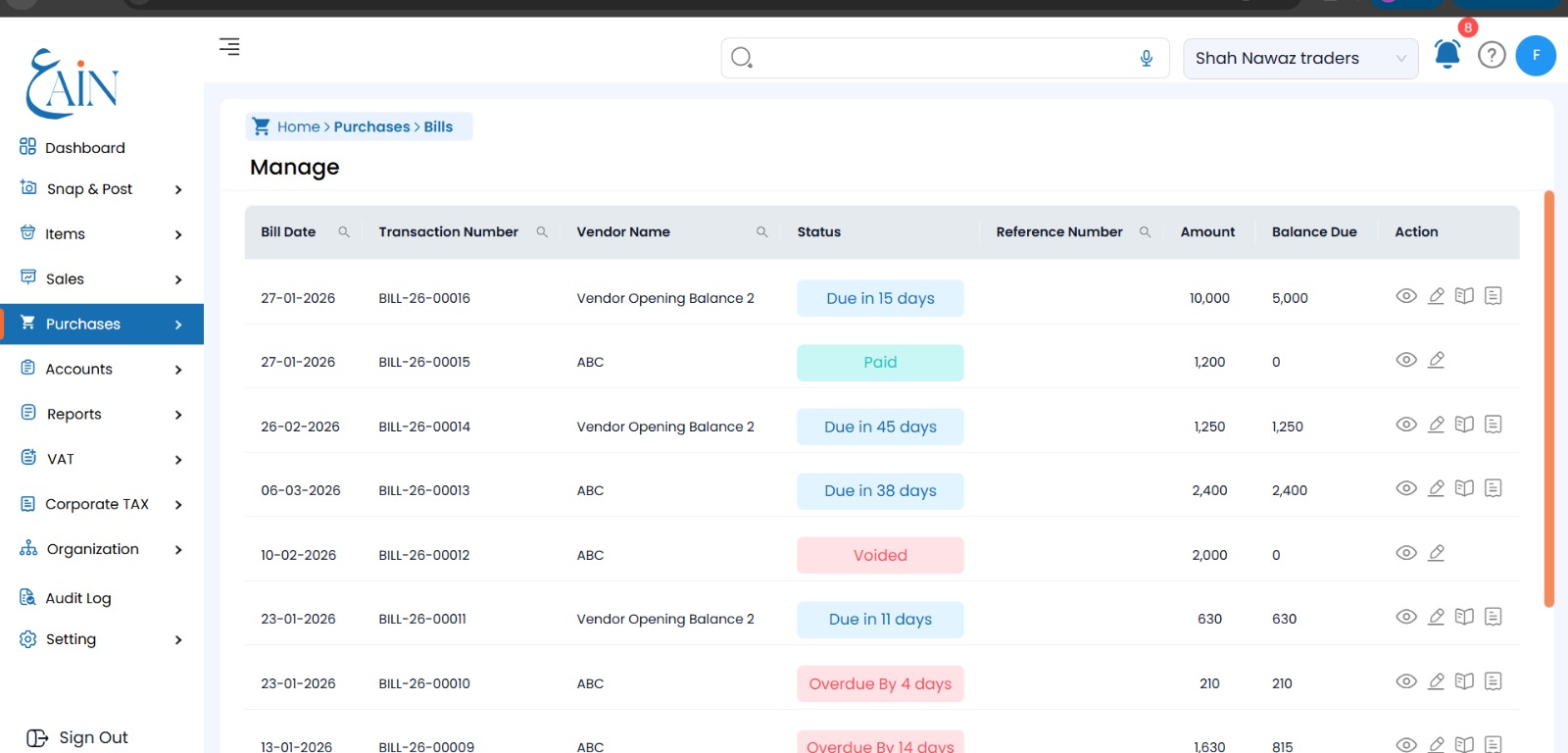Click Home in the breadcrumb

point(298,127)
